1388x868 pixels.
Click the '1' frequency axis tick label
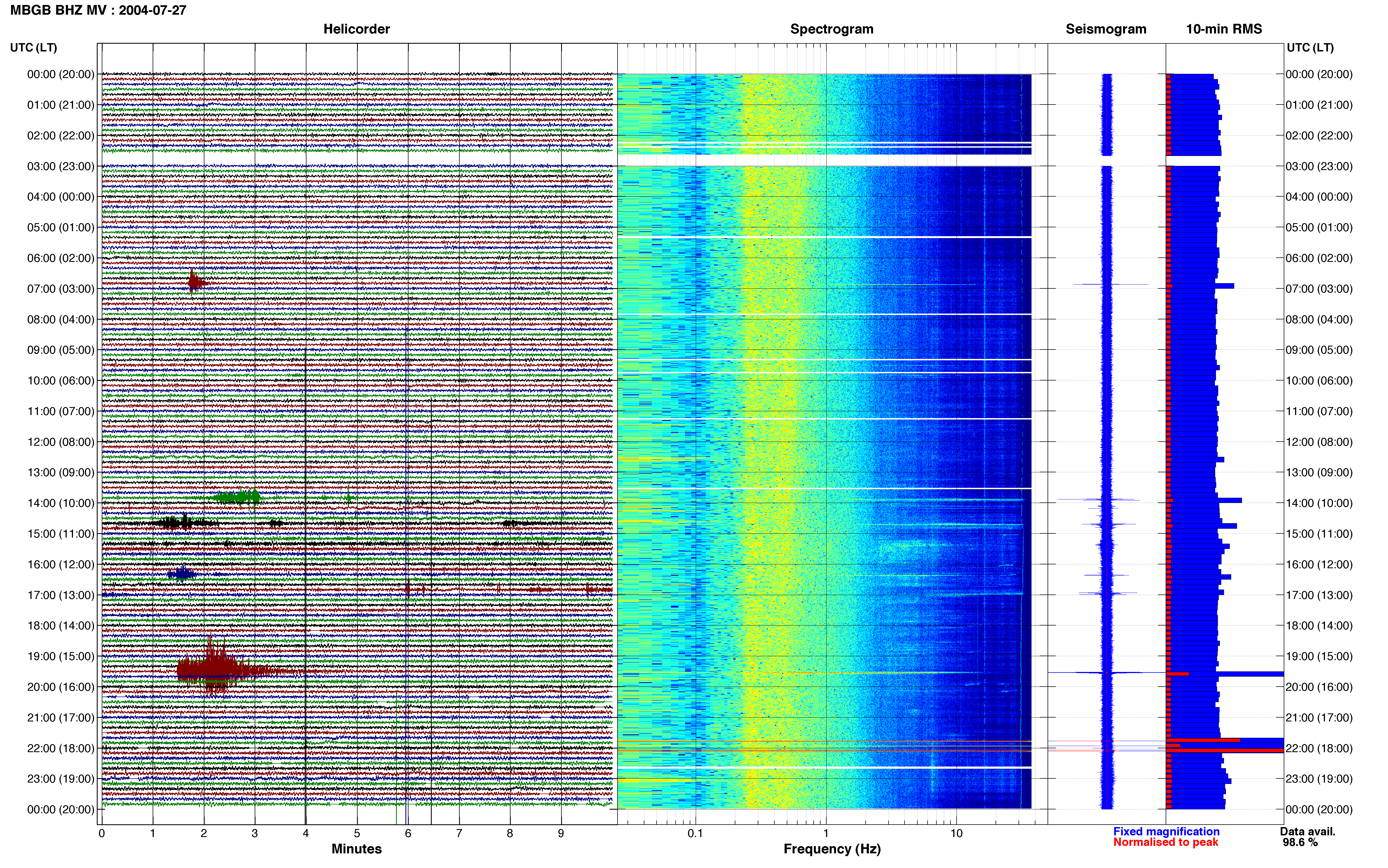pyautogui.click(x=826, y=833)
